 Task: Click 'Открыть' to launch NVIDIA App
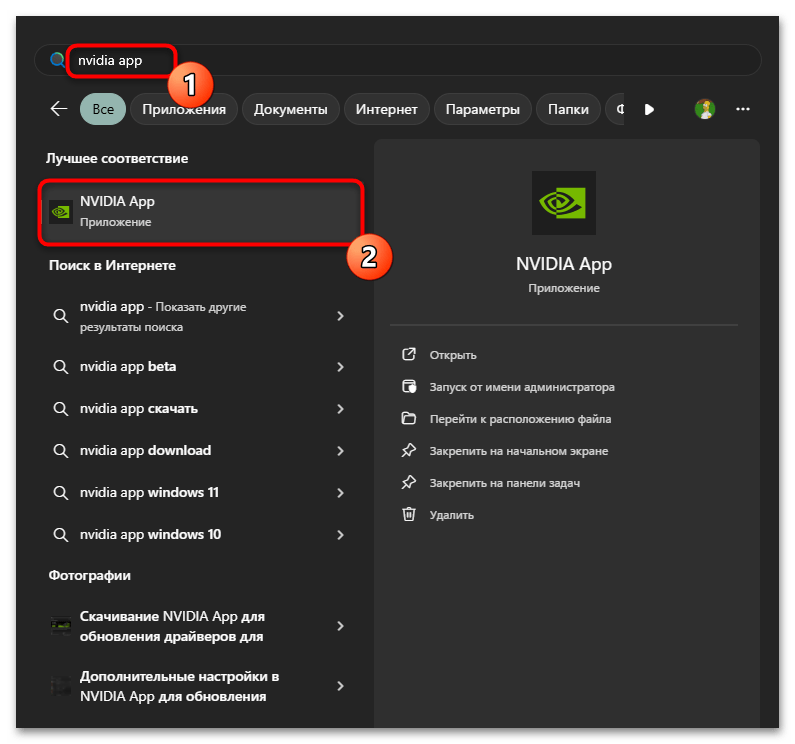453,355
